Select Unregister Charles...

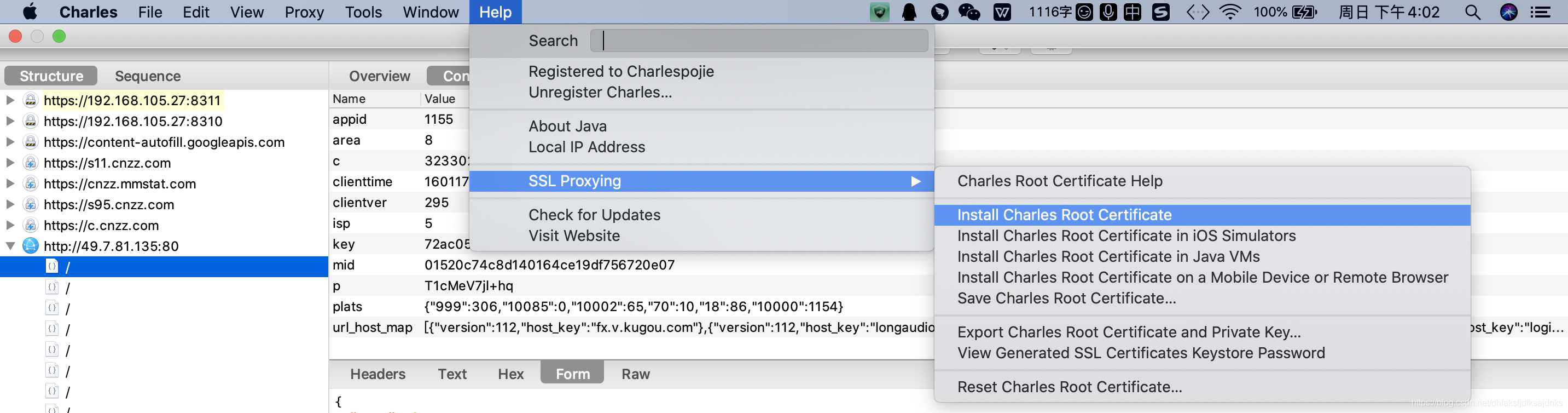click(x=701, y=92)
